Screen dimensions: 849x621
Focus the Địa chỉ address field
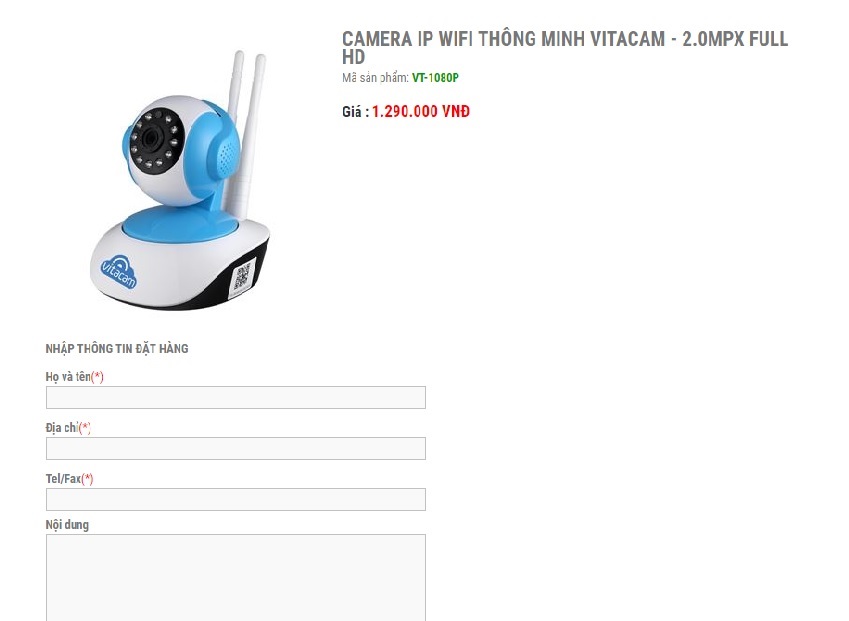coord(236,448)
